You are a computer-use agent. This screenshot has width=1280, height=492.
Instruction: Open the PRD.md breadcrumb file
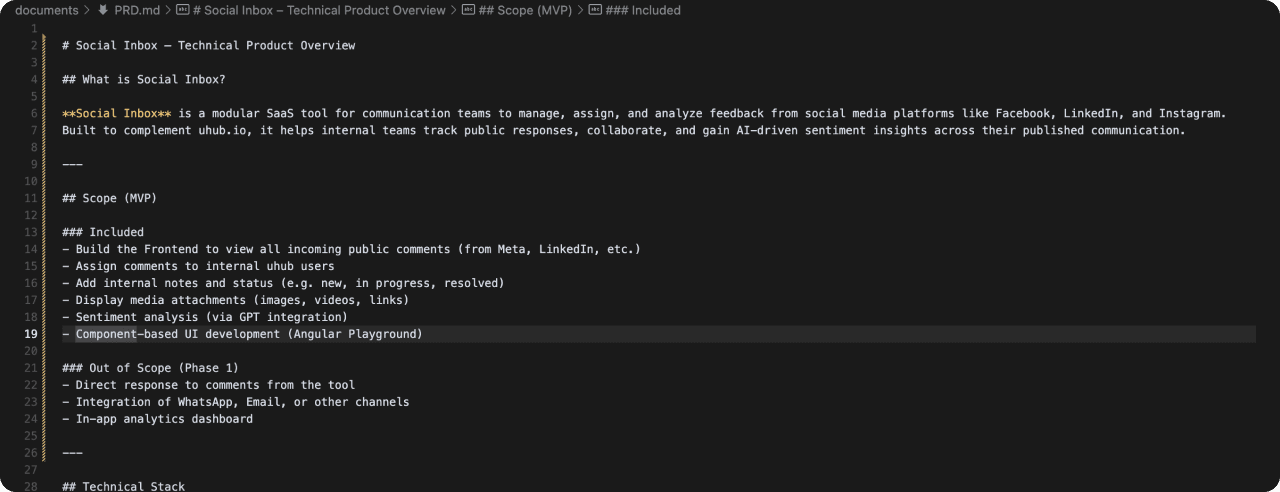[x=137, y=10]
